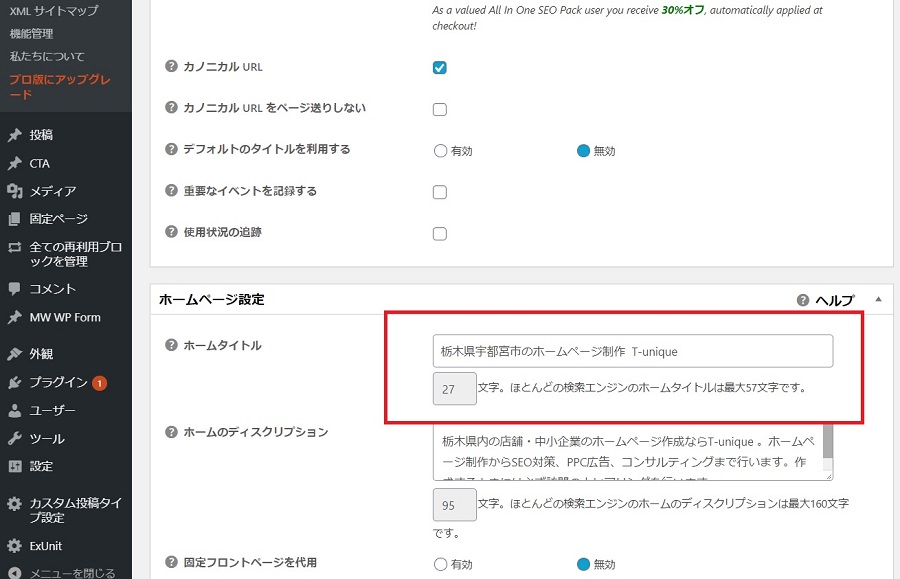The width and height of the screenshot is (900, 579).
Task: Enable 重要なイベントを記録する checkbox
Action: (x=439, y=192)
